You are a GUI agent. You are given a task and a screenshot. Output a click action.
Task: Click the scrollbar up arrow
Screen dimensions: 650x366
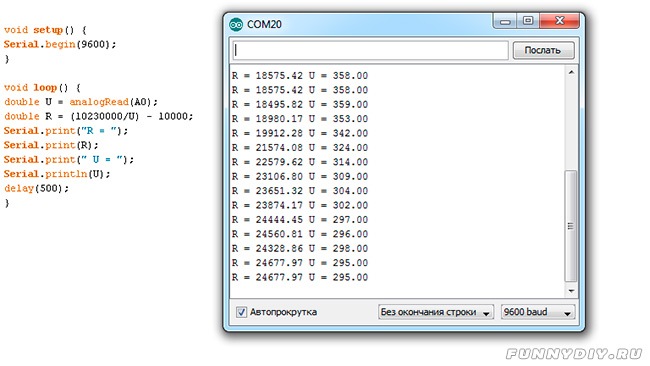pos(571,72)
